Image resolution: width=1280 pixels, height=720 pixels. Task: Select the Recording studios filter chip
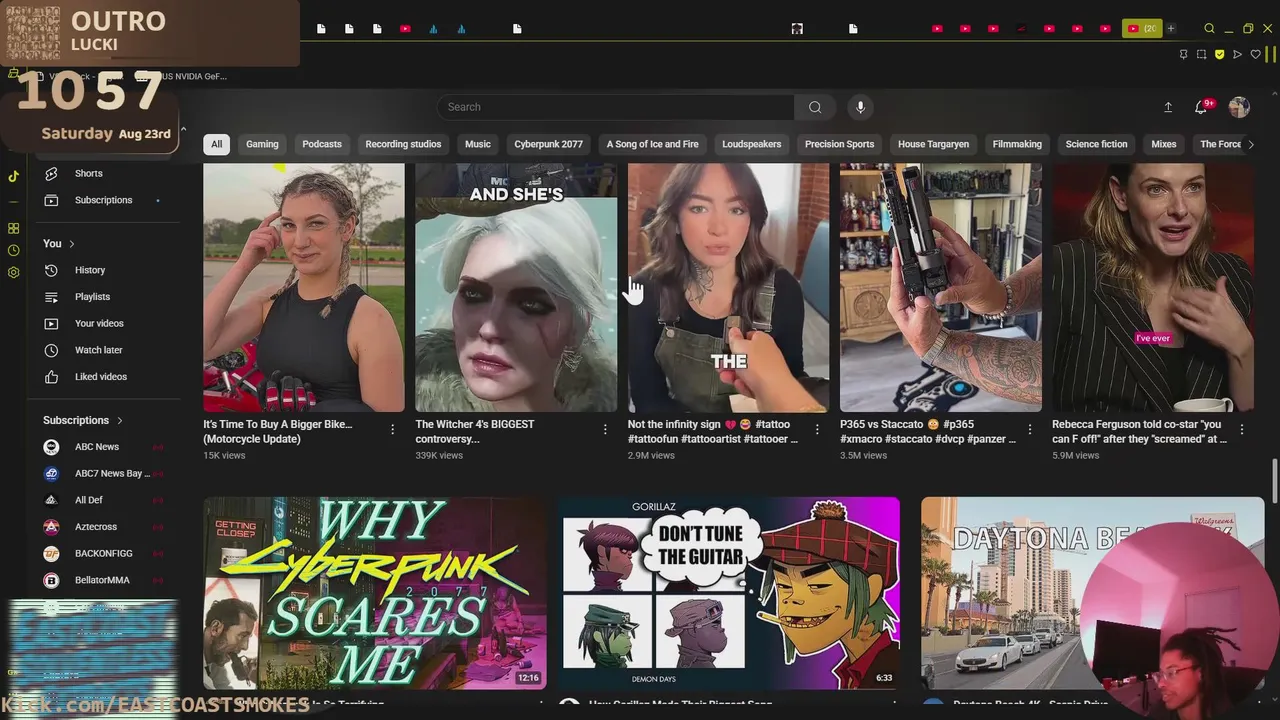[403, 144]
